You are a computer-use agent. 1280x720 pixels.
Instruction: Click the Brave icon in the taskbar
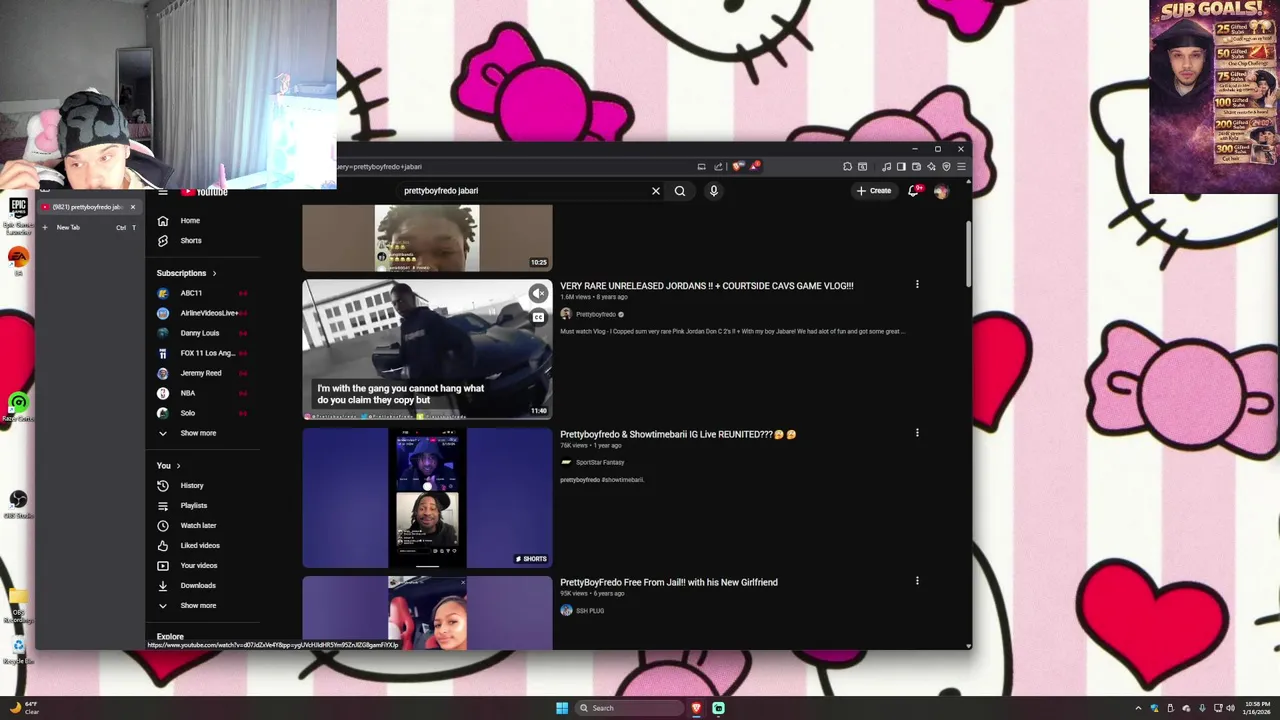click(x=697, y=708)
